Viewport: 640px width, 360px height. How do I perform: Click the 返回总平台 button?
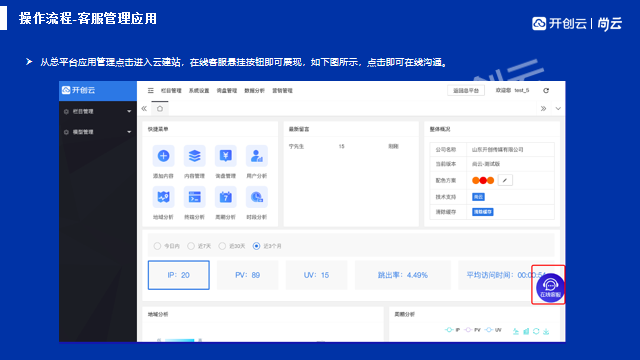pos(466,91)
